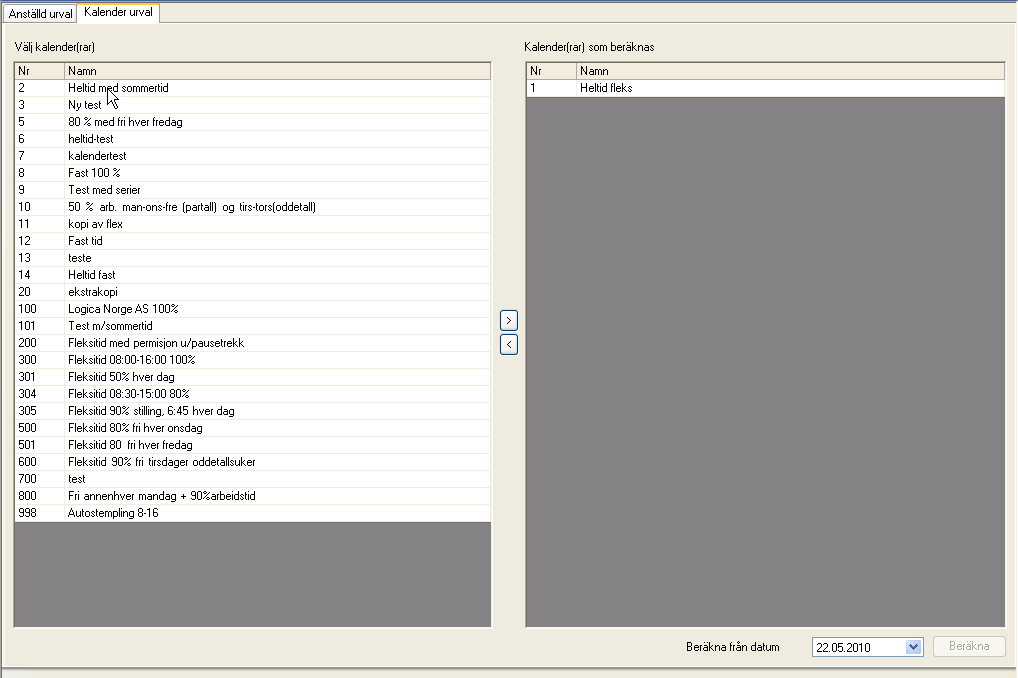Select 'Fleksitid 08:00-16:00 100%'
The width and height of the screenshot is (1018, 678).
253,360
